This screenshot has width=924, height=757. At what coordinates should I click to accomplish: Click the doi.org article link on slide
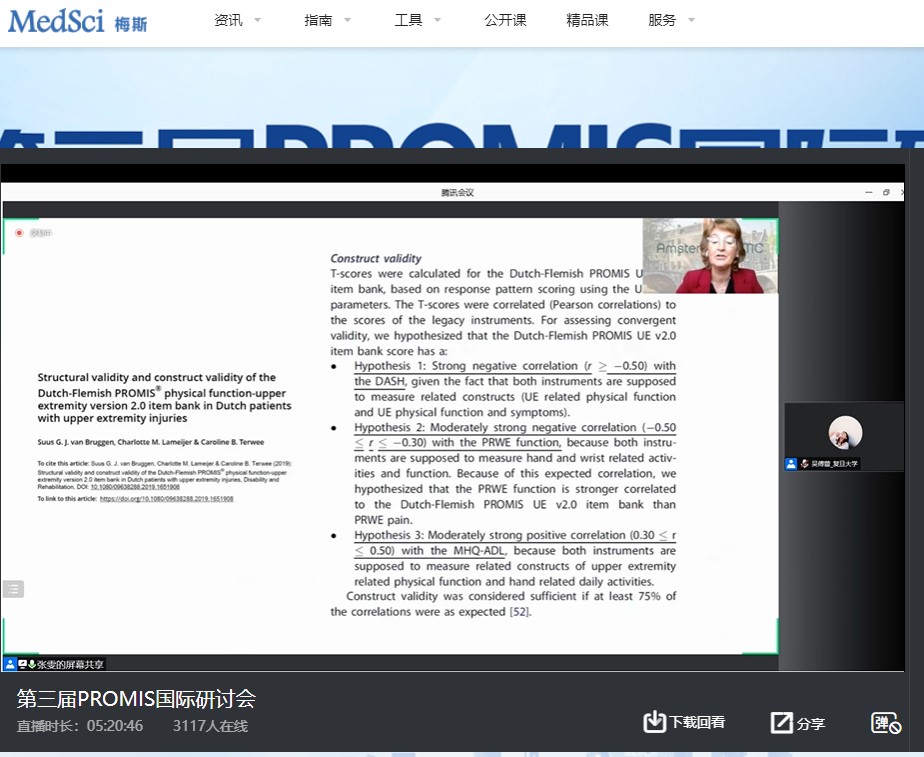point(166,498)
